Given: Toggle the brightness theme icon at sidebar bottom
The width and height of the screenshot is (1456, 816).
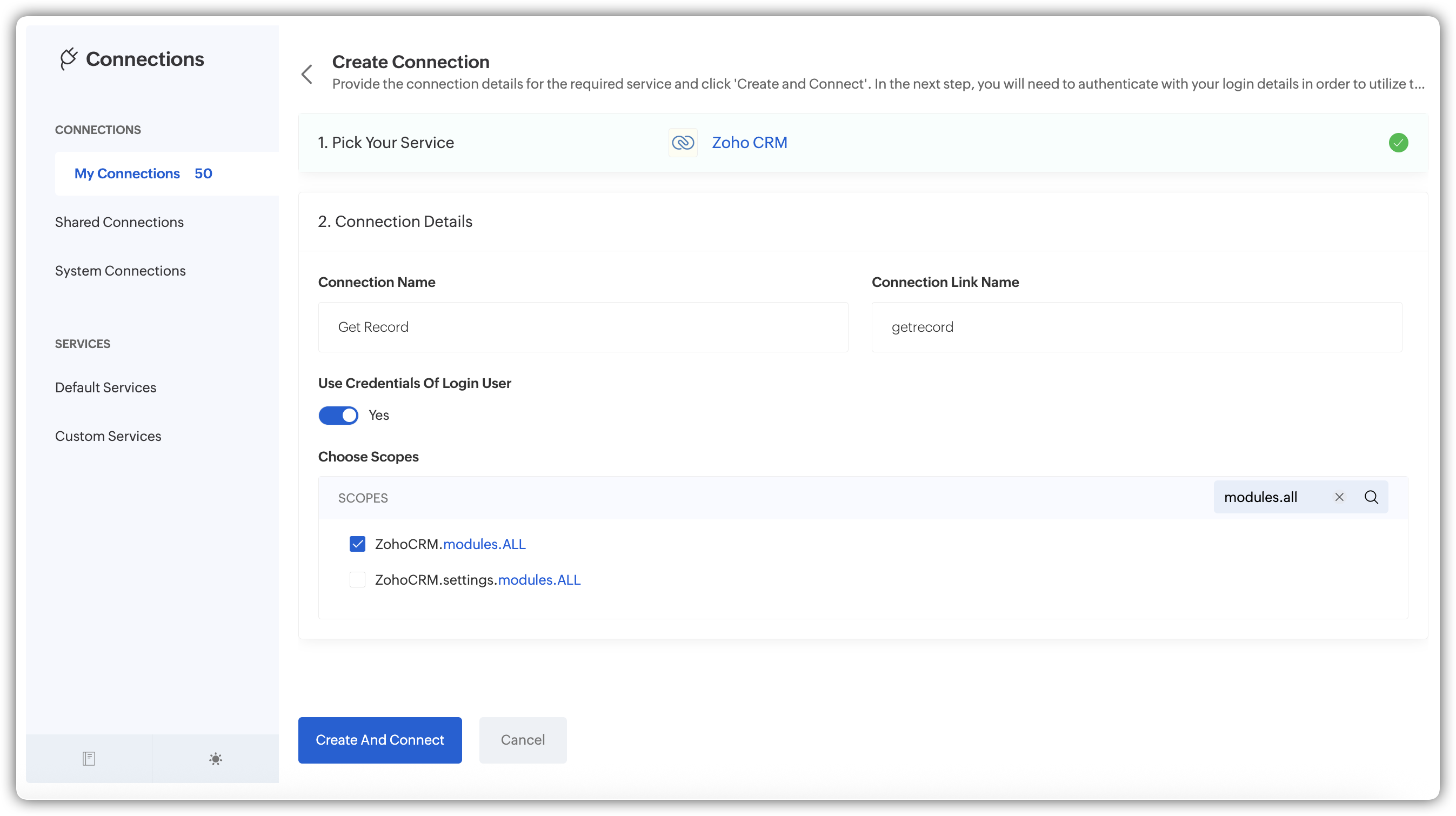Looking at the screenshot, I should [215, 758].
